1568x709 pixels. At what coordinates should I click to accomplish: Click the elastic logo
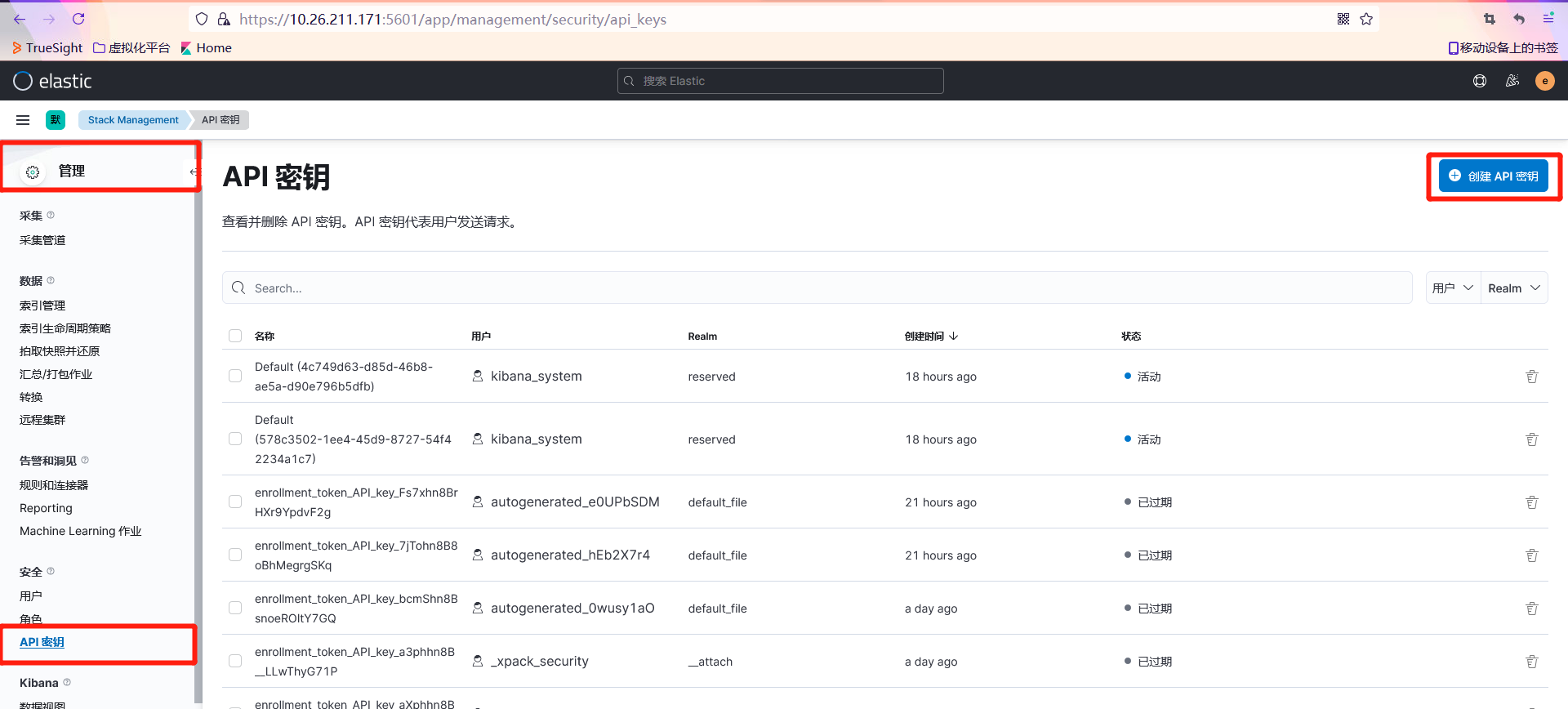(53, 81)
